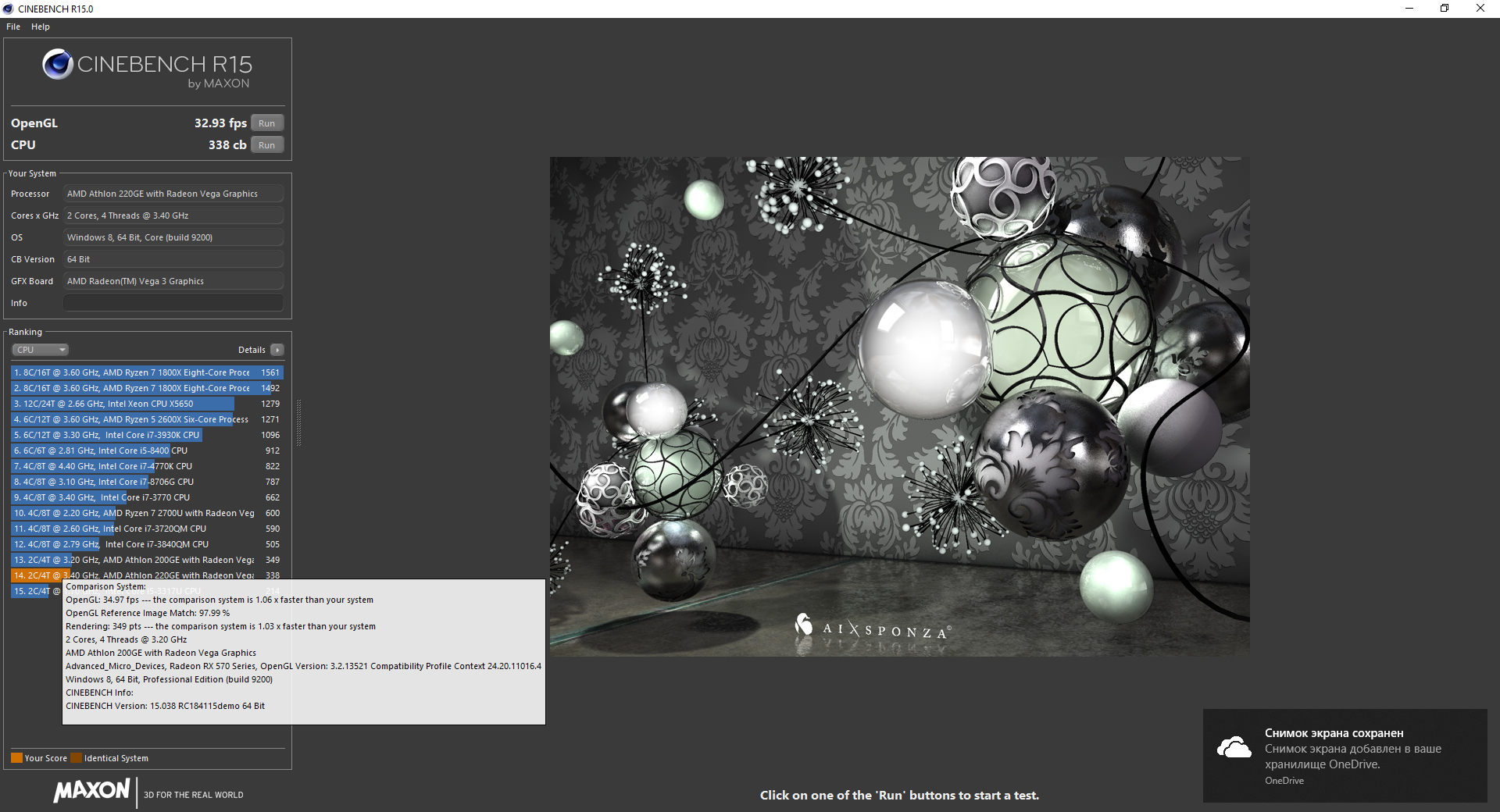Select ranking row 5 Core i7-3930K
This screenshot has height=812, width=1500.
(x=147, y=435)
